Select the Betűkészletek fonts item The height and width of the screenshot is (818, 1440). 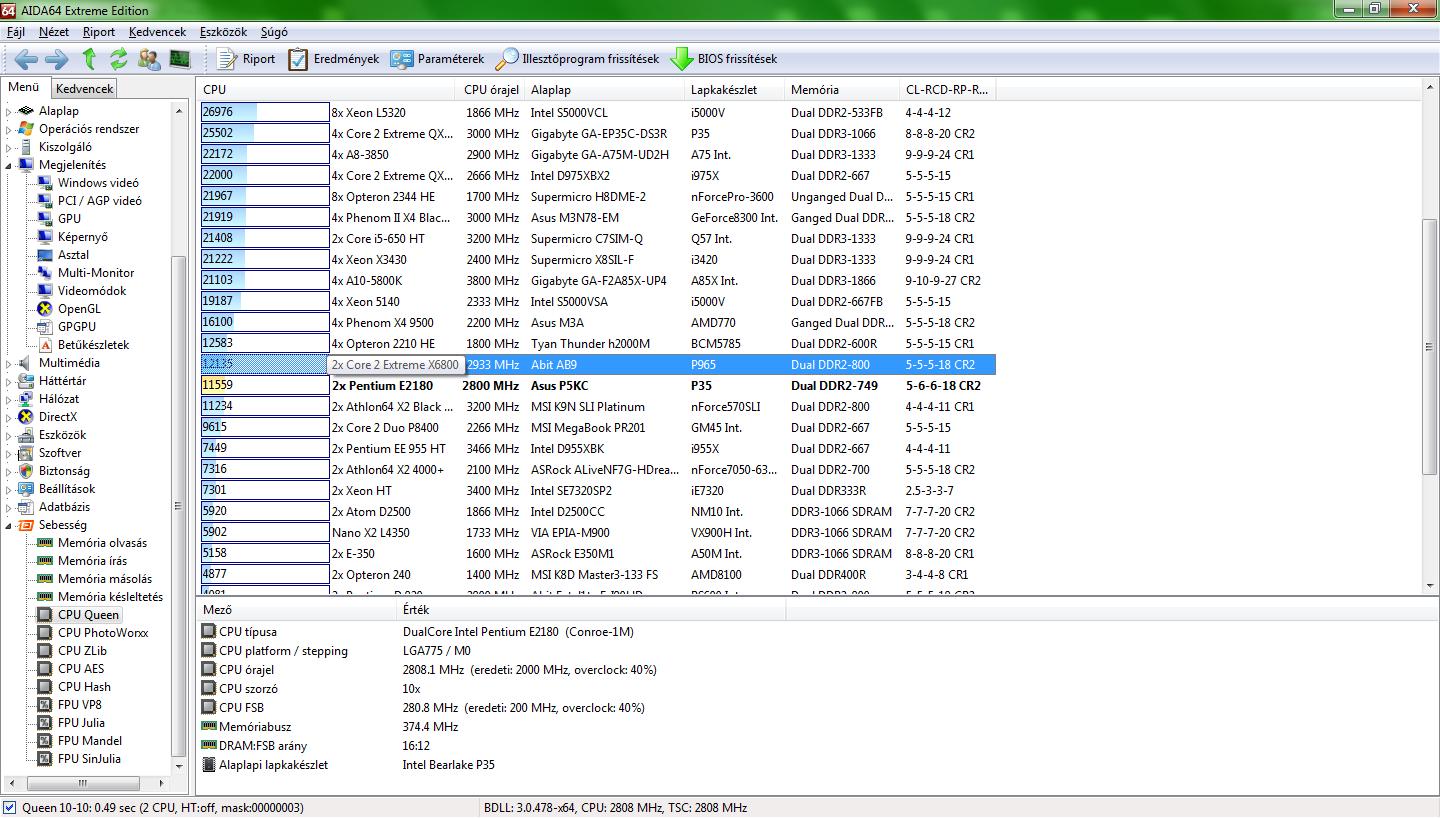(x=93, y=345)
